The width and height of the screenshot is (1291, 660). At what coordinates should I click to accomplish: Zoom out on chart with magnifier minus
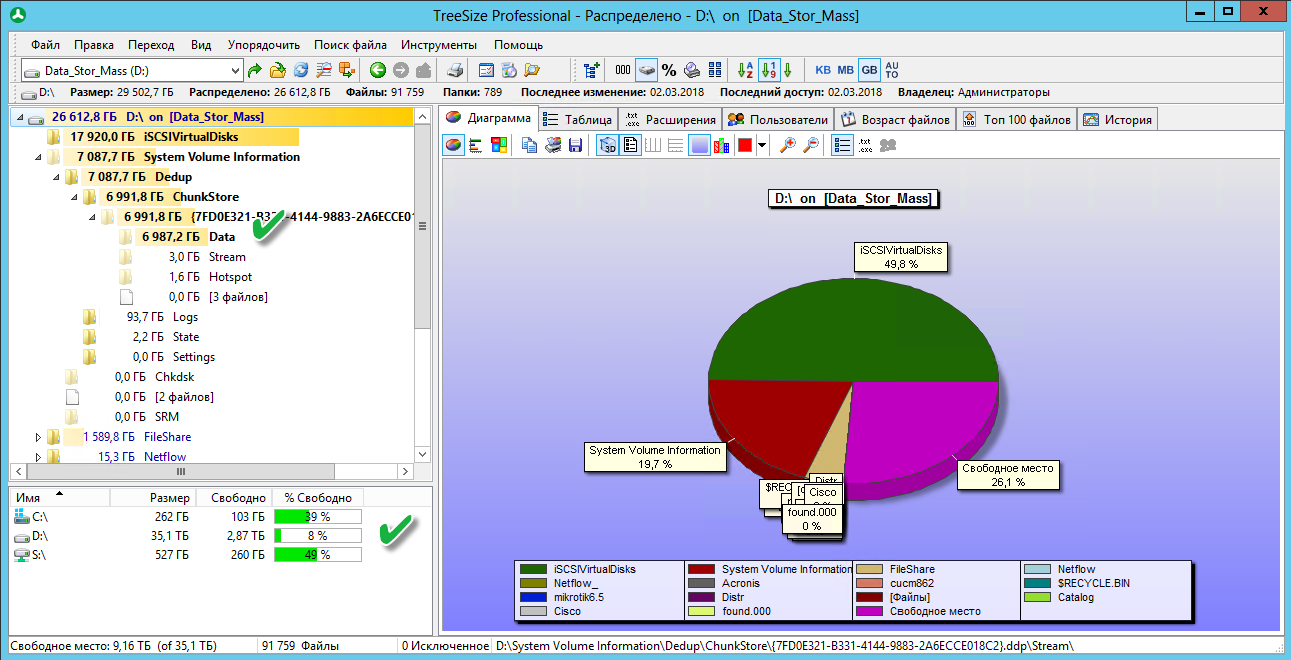coord(811,145)
